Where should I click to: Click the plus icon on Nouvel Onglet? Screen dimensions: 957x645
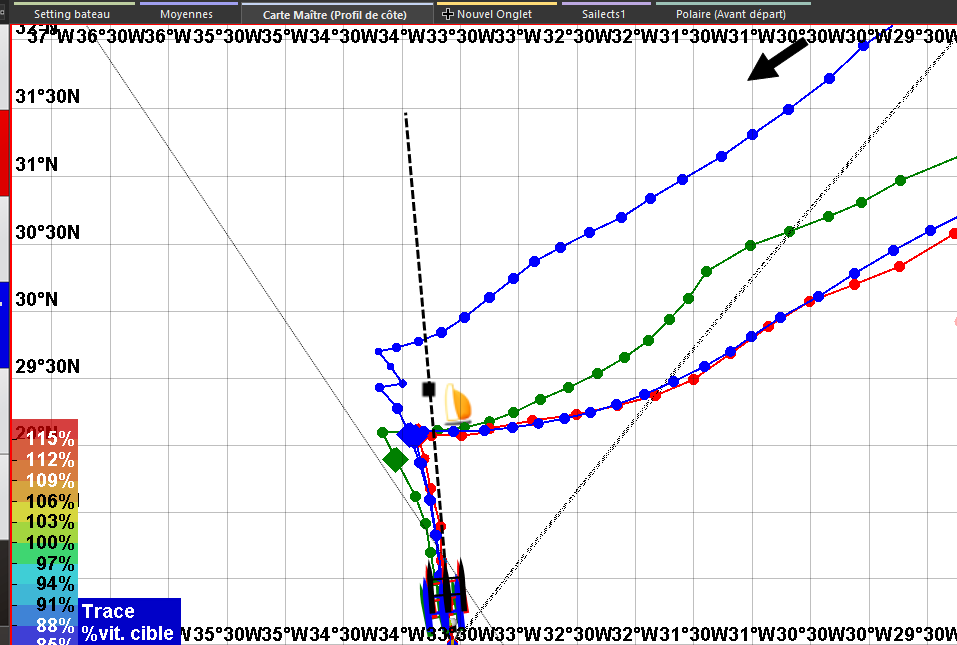[x=447, y=15]
